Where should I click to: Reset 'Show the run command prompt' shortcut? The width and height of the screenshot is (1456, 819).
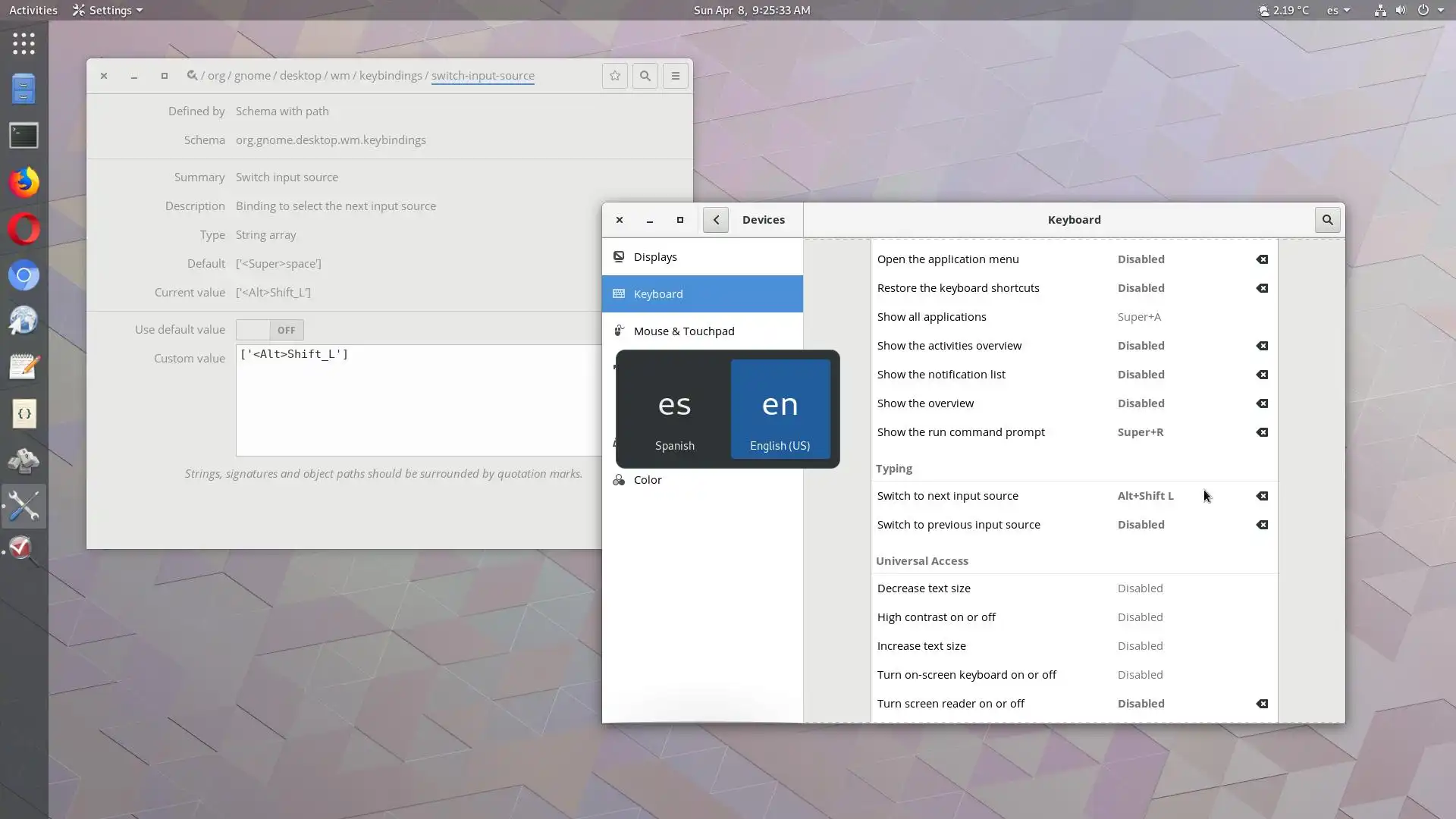click(1262, 432)
